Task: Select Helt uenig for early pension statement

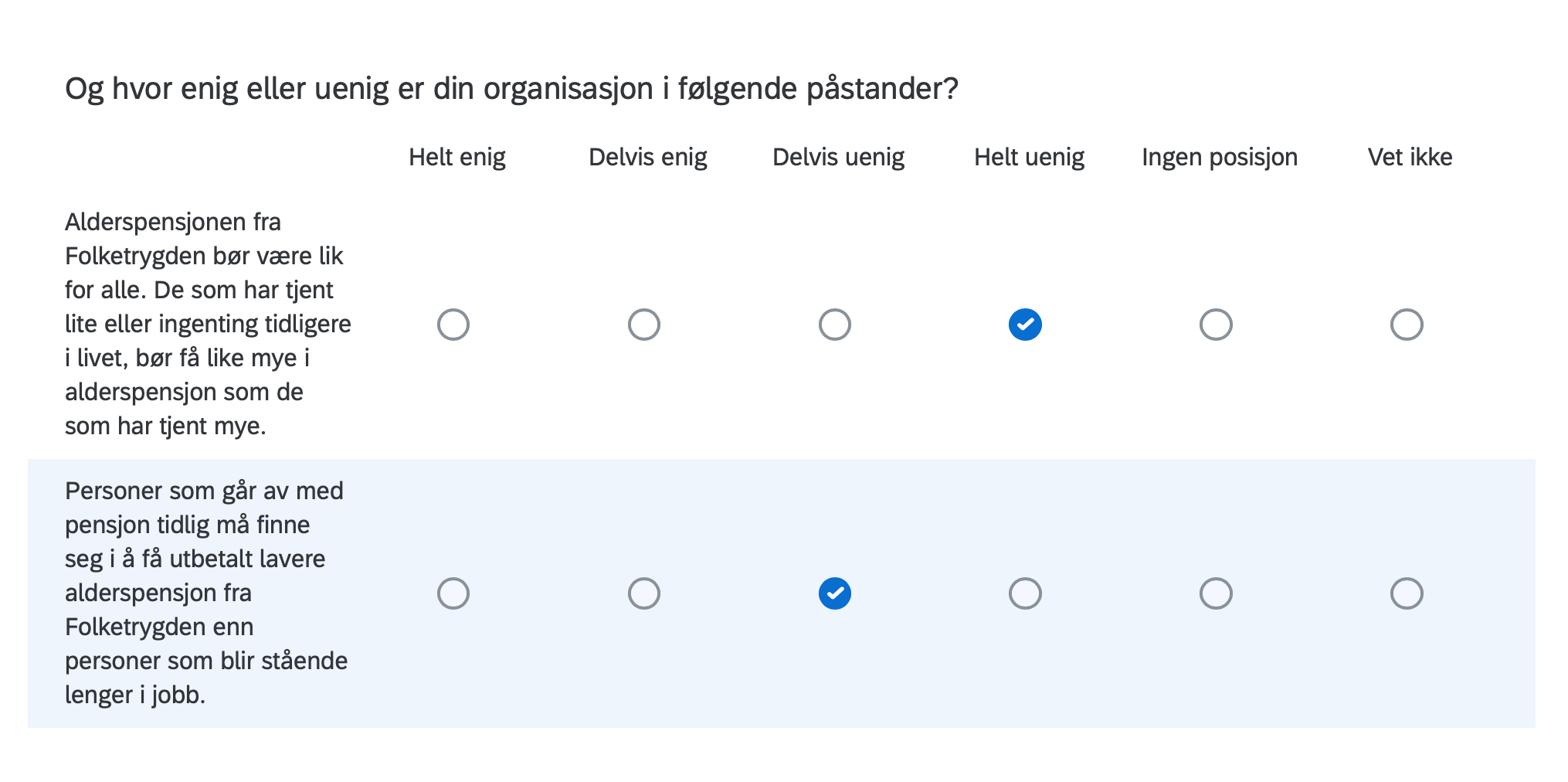Action: (1025, 593)
